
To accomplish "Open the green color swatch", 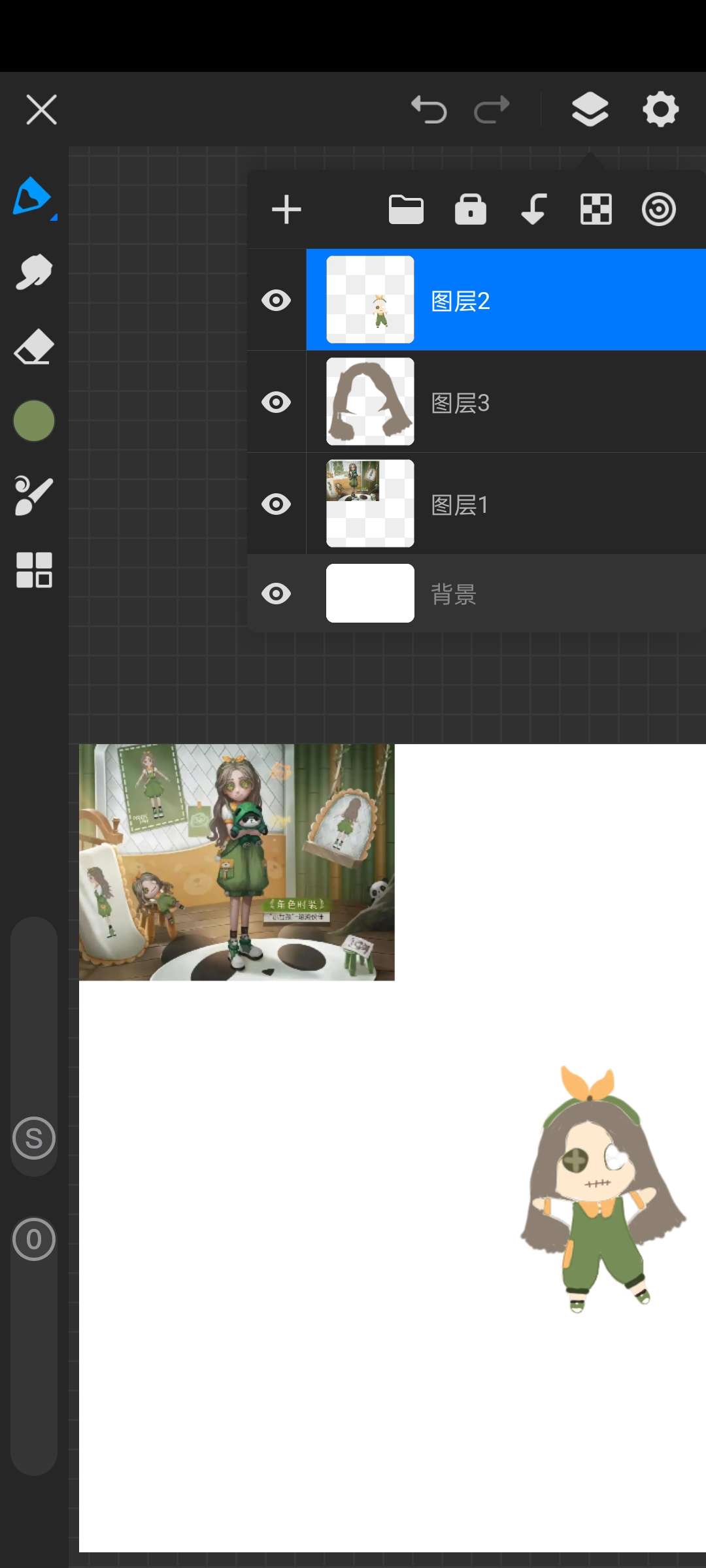I will coord(34,421).
